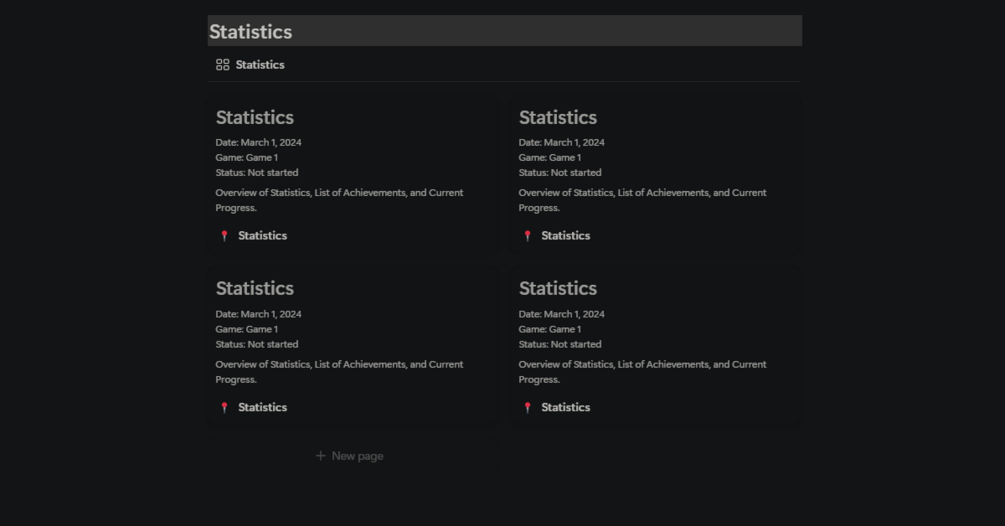This screenshot has width=1005, height=526.
Task: Click the Statistics page heading at top
Action: coord(251,32)
